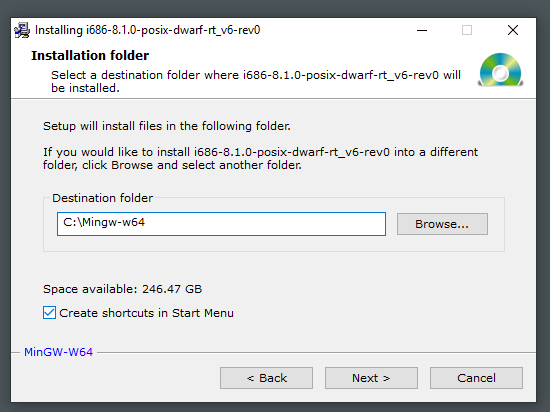The width and height of the screenshot is (550, 412).
Task: Click the installer icon in the title bar
Action: point(22,30)
